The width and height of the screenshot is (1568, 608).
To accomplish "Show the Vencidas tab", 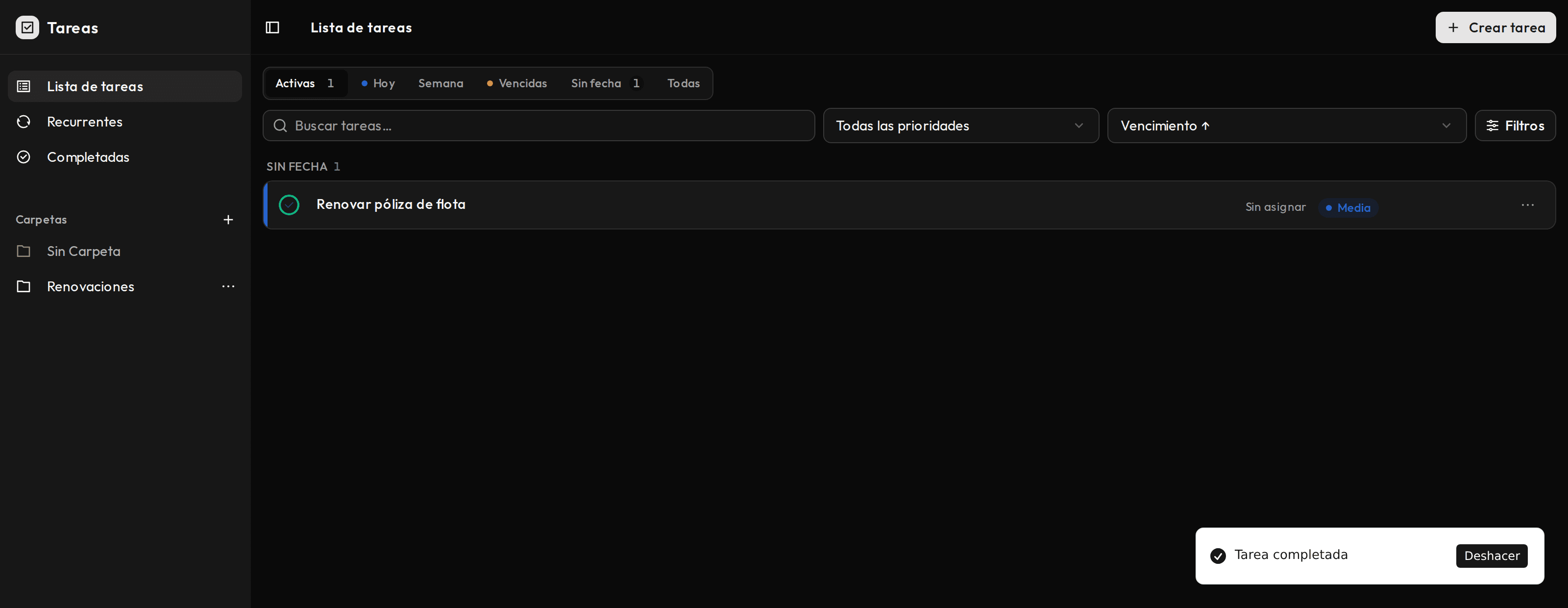I will 517,83.
